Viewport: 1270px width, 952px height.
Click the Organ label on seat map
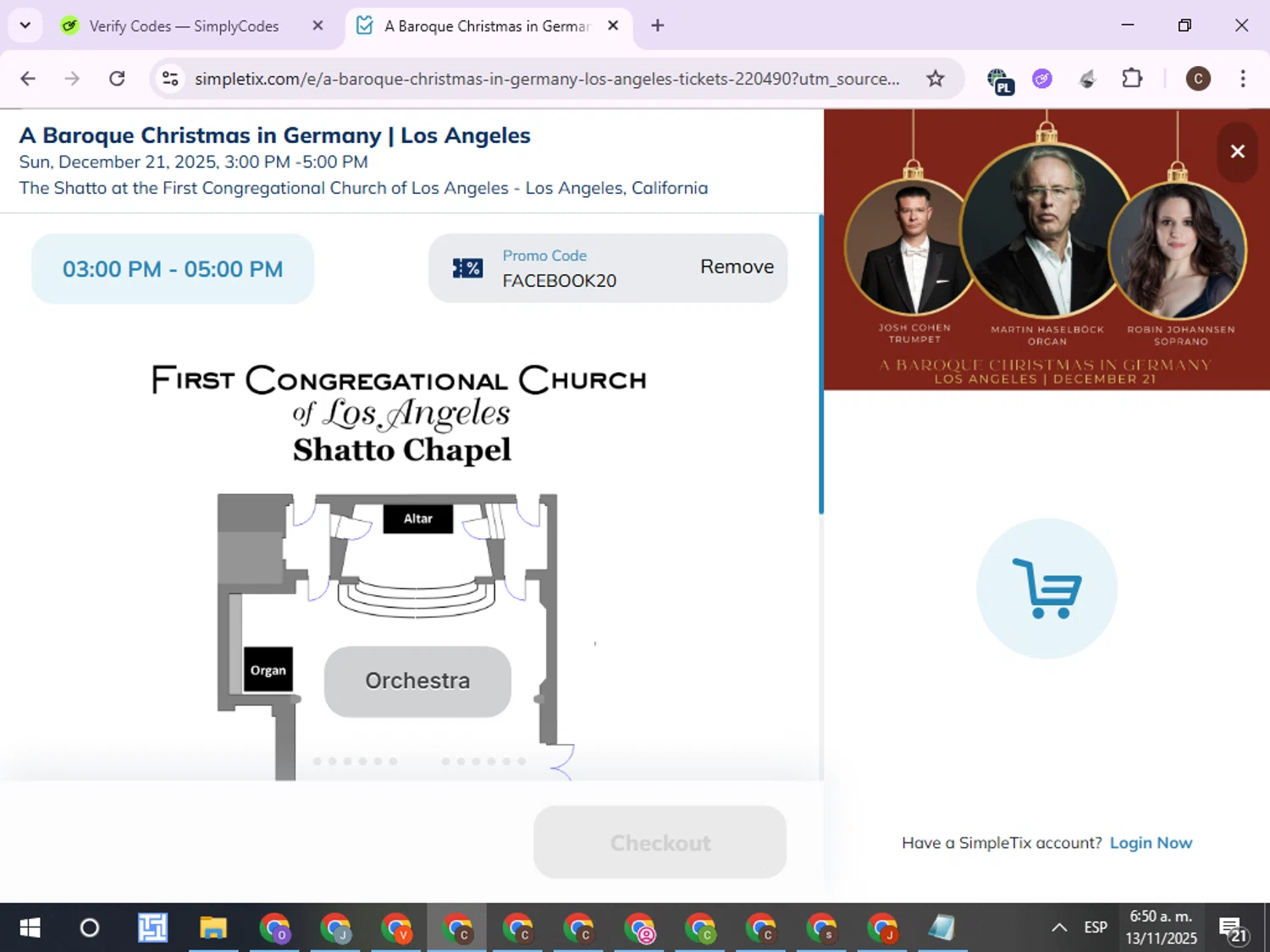tap(268, 670)
